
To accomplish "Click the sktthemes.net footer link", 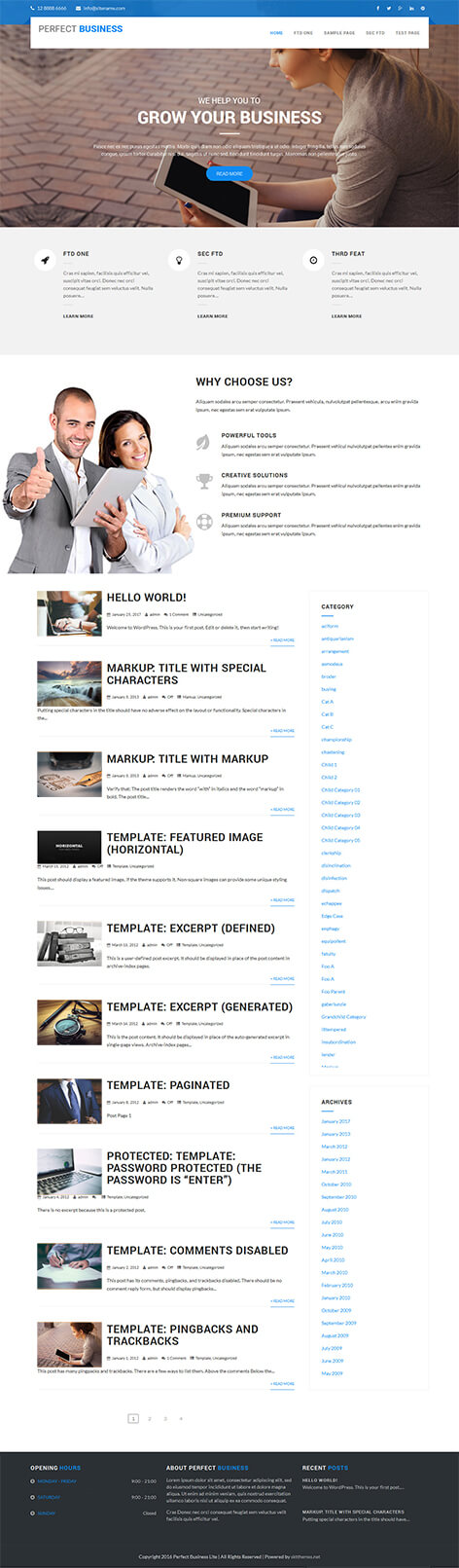I will coord(305,1556).
